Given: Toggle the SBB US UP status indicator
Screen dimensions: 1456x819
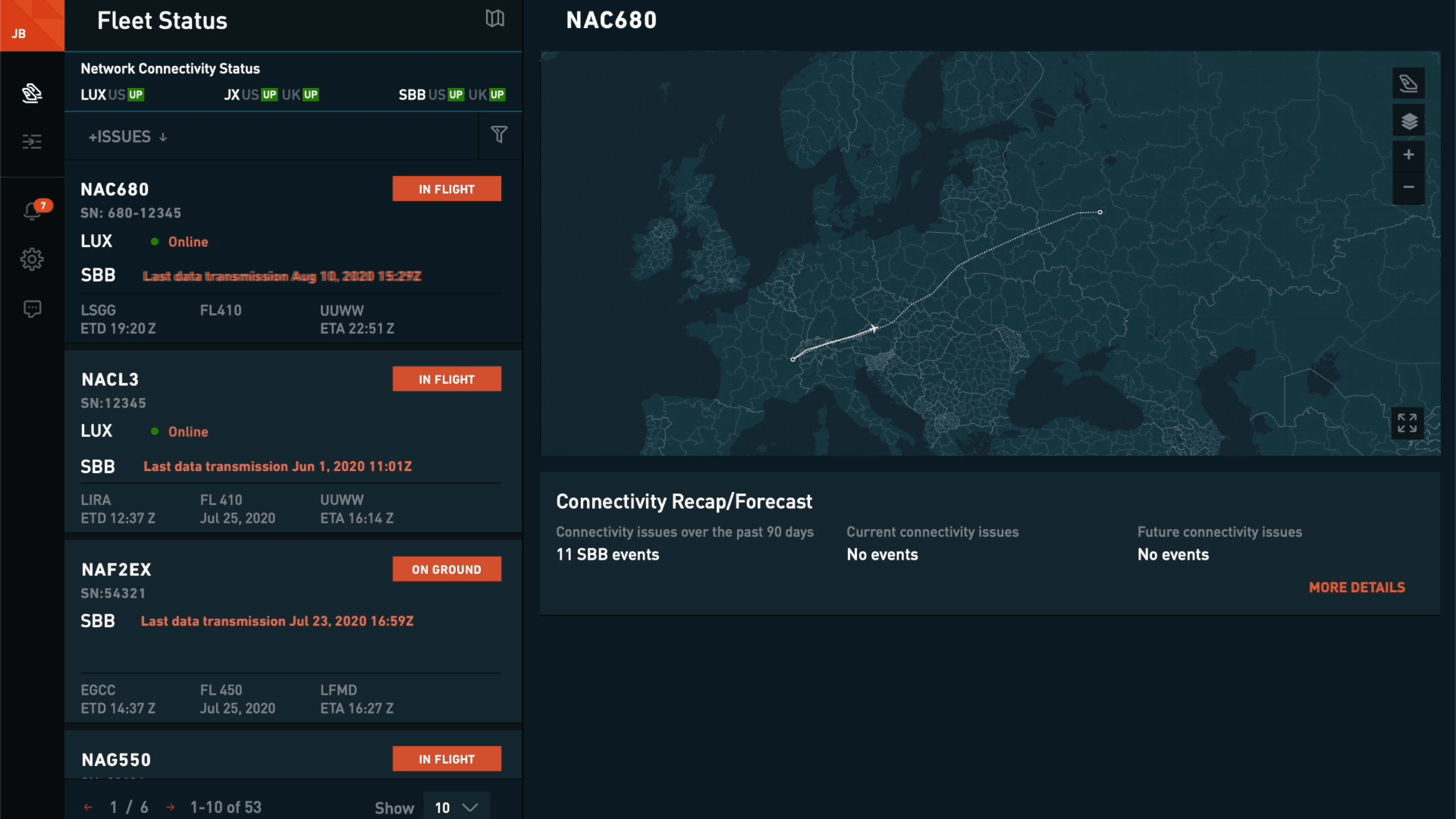Looking at the screenshot, I should pos(455,95).
